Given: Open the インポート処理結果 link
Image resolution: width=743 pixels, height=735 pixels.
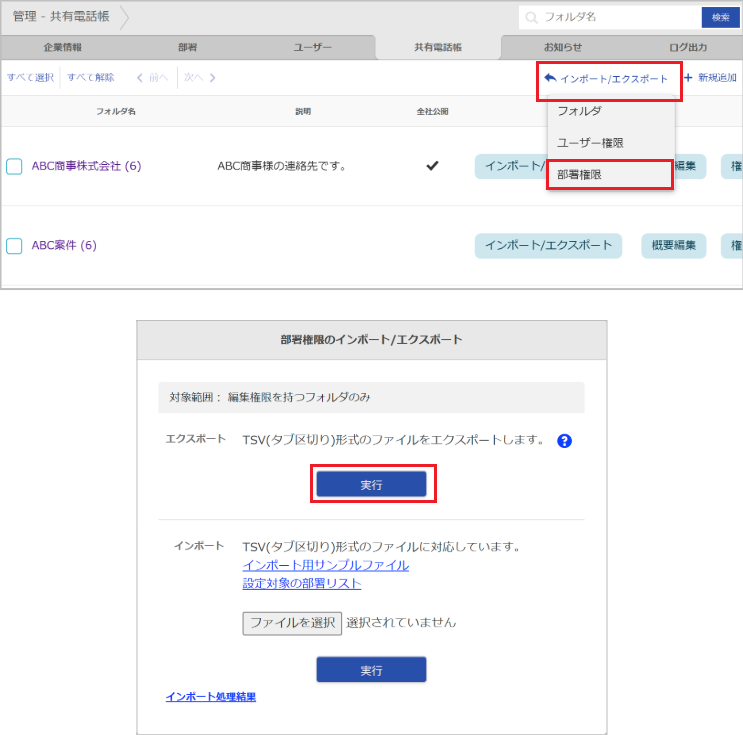Looking at the screenshot, I should (x=211, y=697).
